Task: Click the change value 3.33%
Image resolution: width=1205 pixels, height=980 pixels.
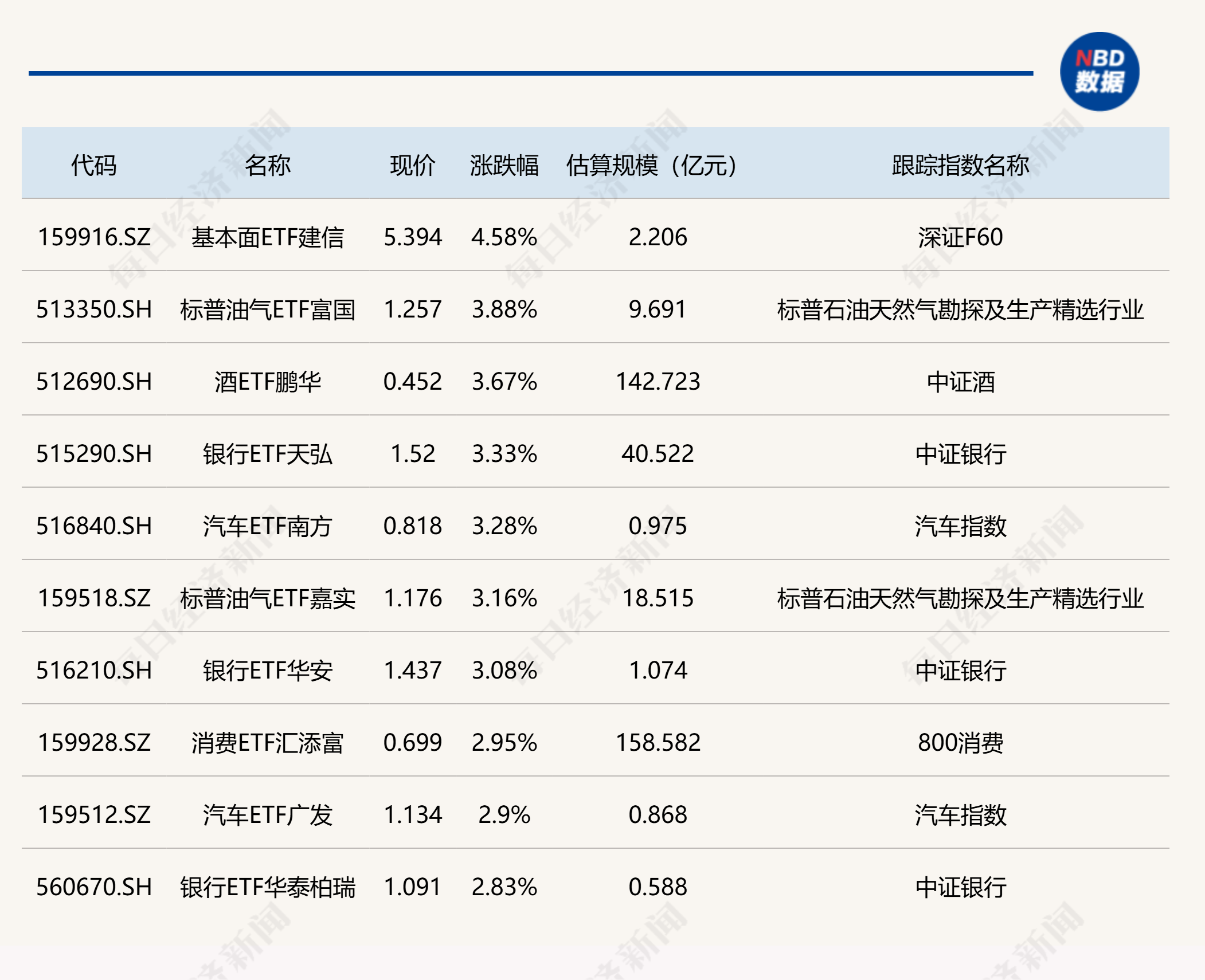Action: 504,454
